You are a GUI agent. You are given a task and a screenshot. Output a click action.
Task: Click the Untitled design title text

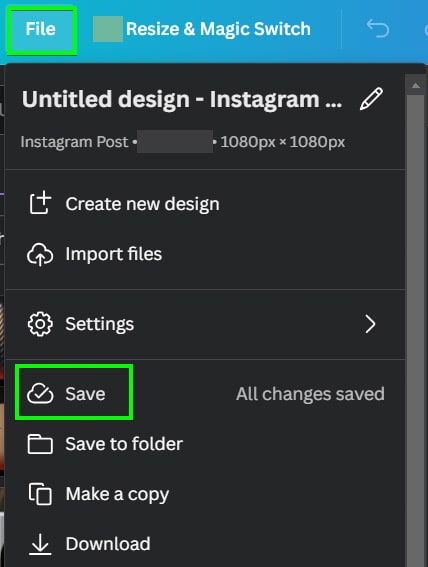click(x=182, y=99)
